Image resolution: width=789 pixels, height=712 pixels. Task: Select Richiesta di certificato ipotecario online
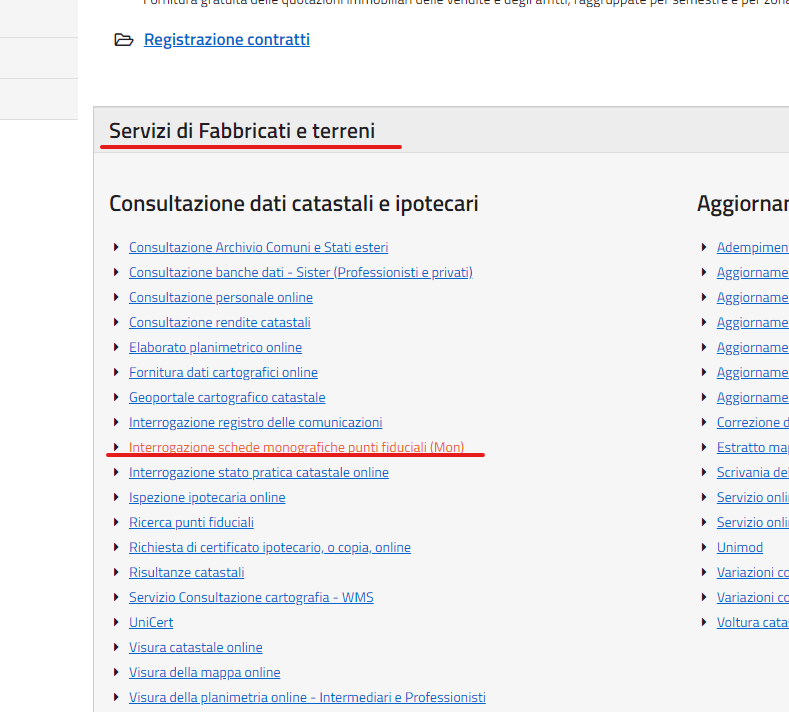tap(269, 547)
